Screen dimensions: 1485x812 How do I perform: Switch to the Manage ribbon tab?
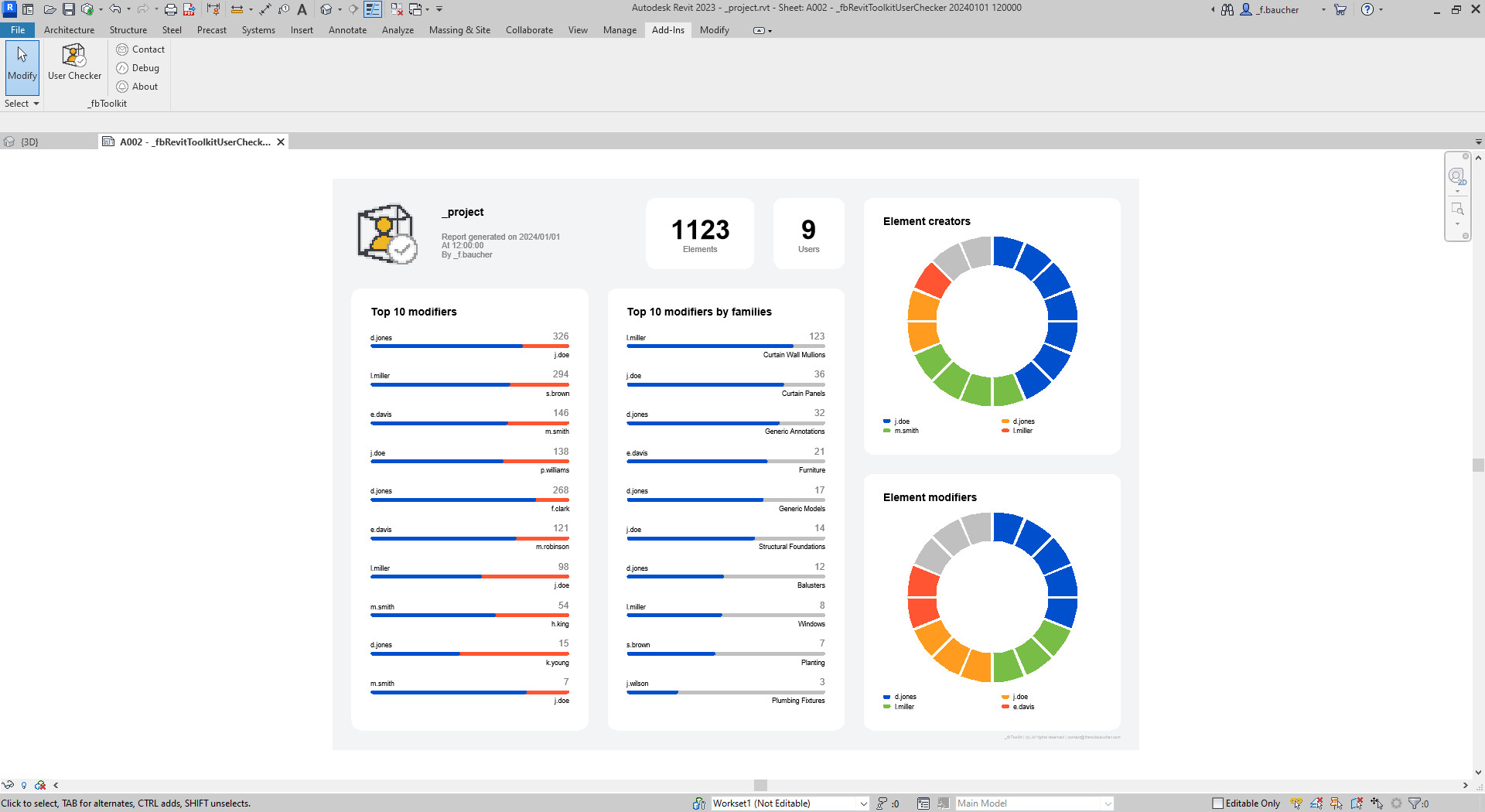tap(620, 30)
